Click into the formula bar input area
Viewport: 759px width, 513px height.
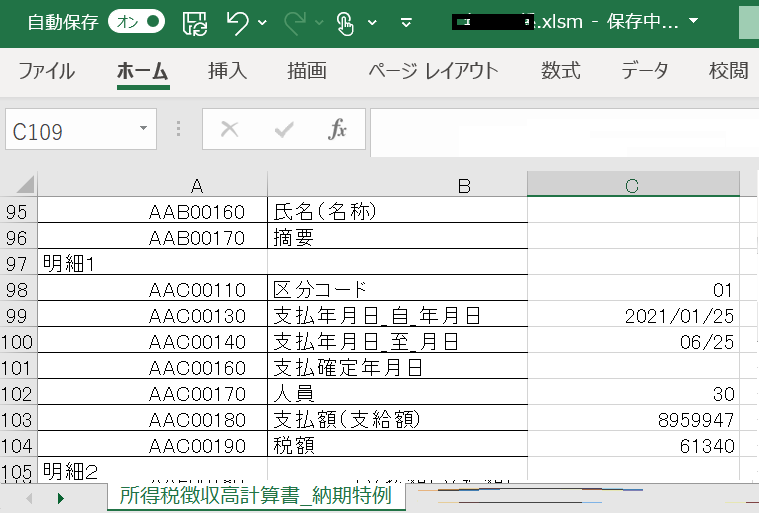(564, 132)
